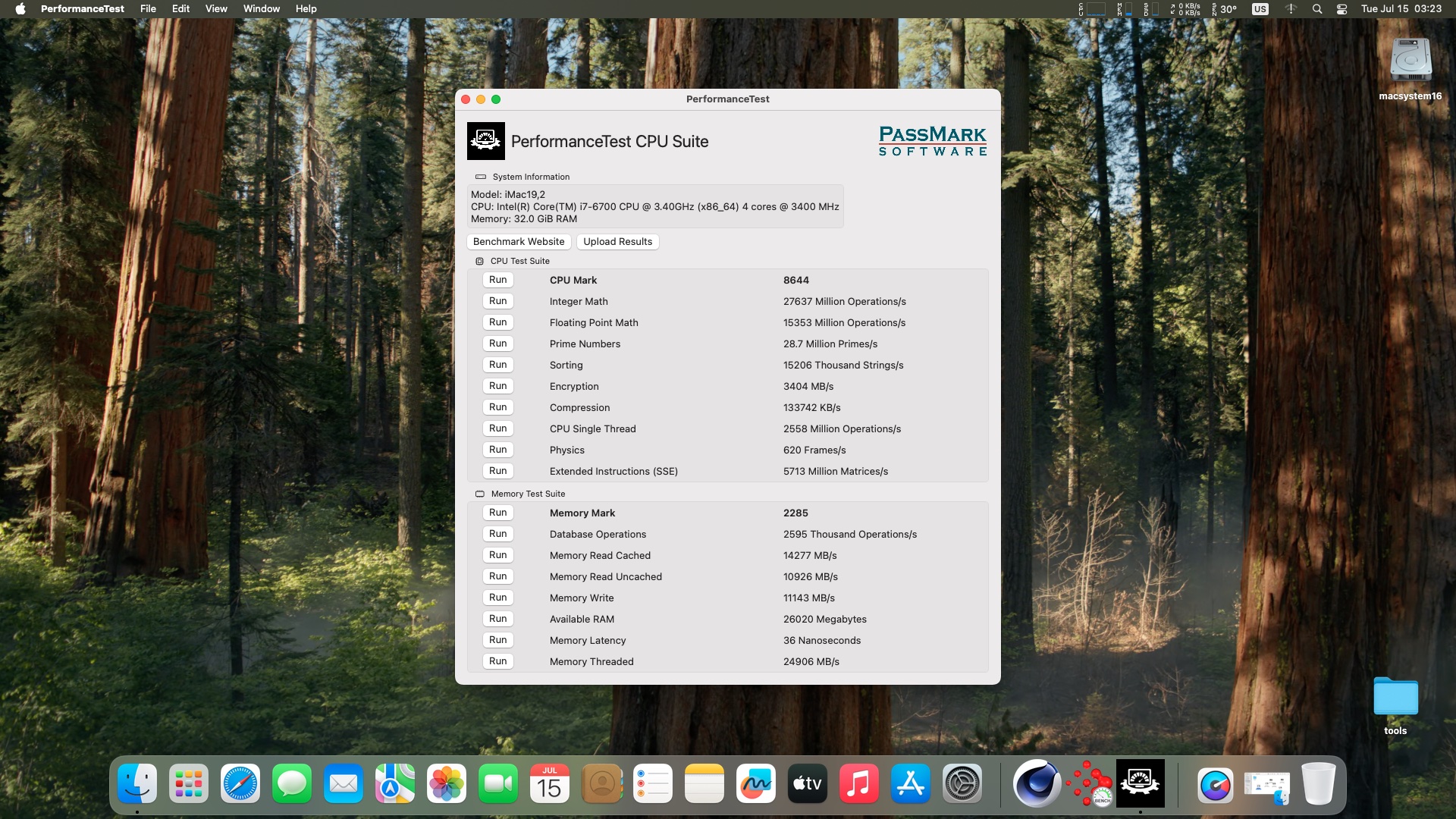
Task: Launch the red molecules bench app
Action: click(1090, 783)
